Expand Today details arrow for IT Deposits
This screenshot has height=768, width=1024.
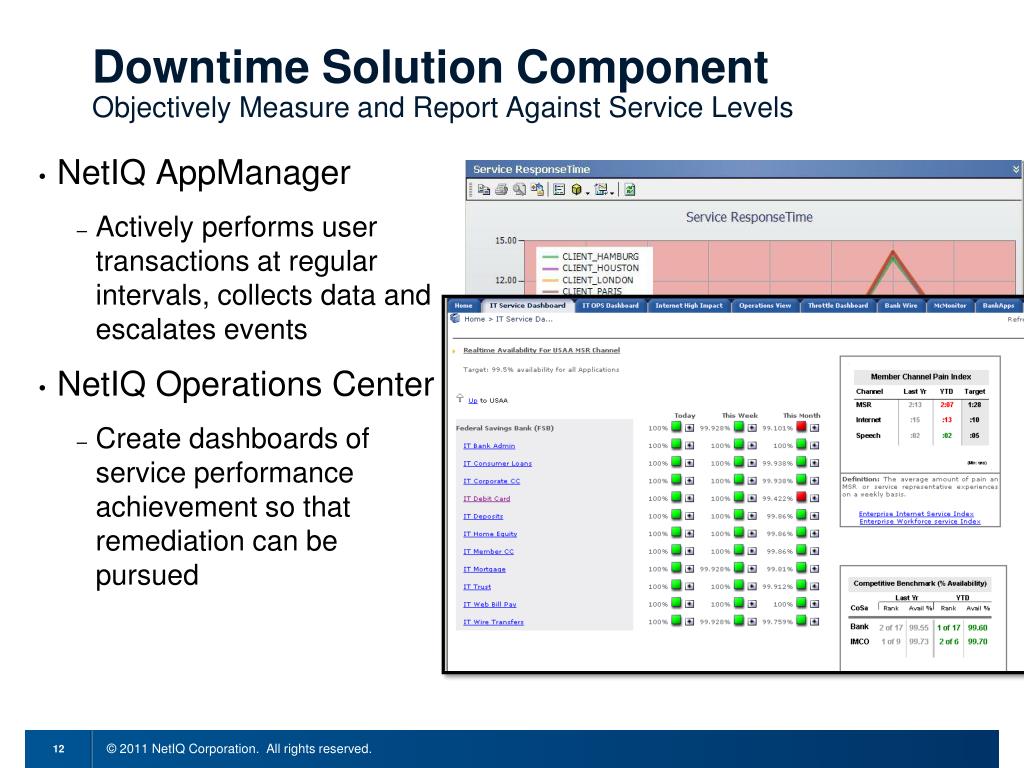689,516
